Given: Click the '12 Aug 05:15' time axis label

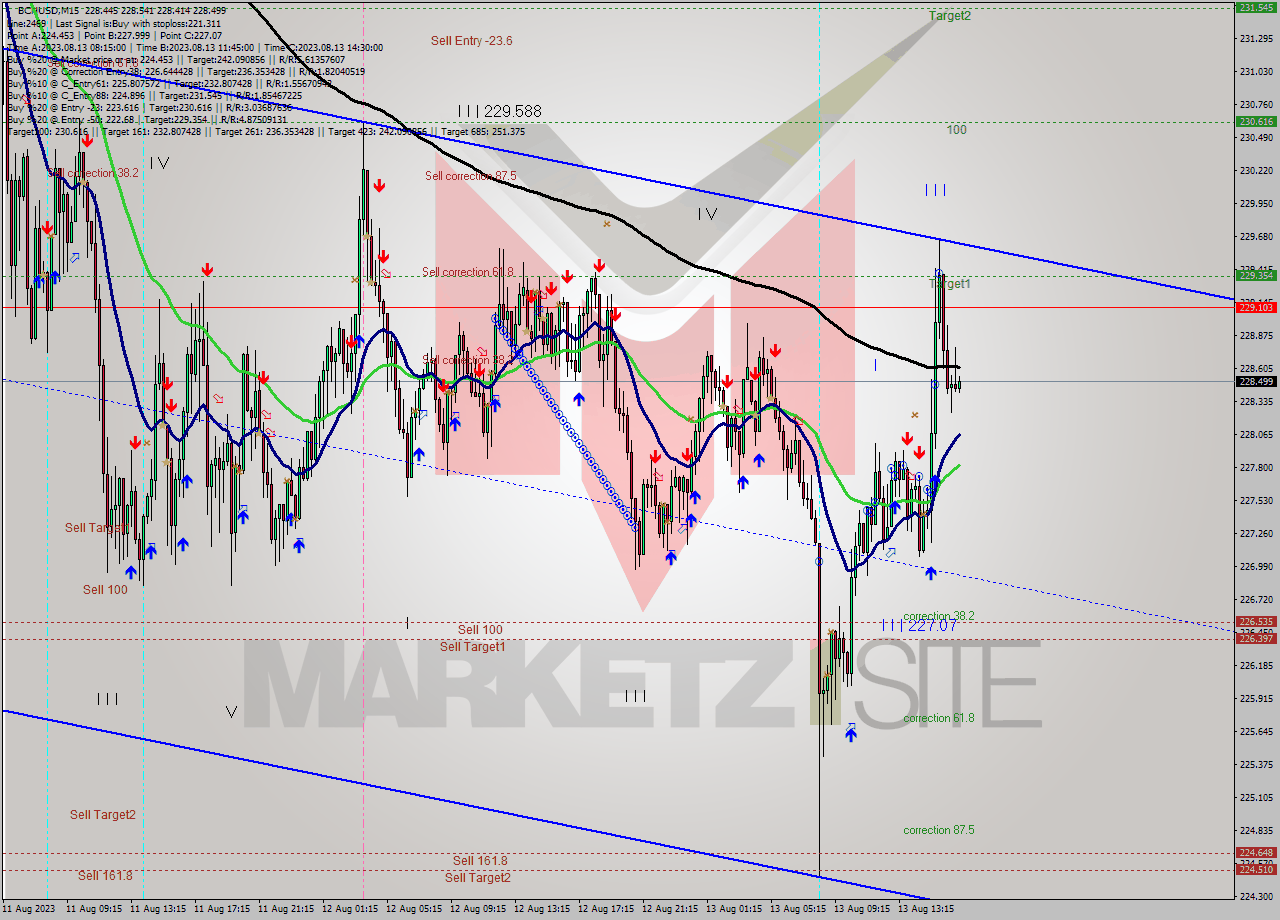Looking at the screenshot, I should [414, 909].
